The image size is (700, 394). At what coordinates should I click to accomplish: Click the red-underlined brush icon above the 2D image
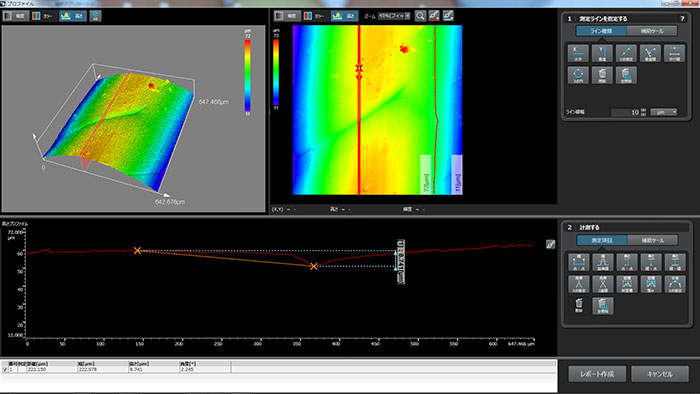point(434,16)
